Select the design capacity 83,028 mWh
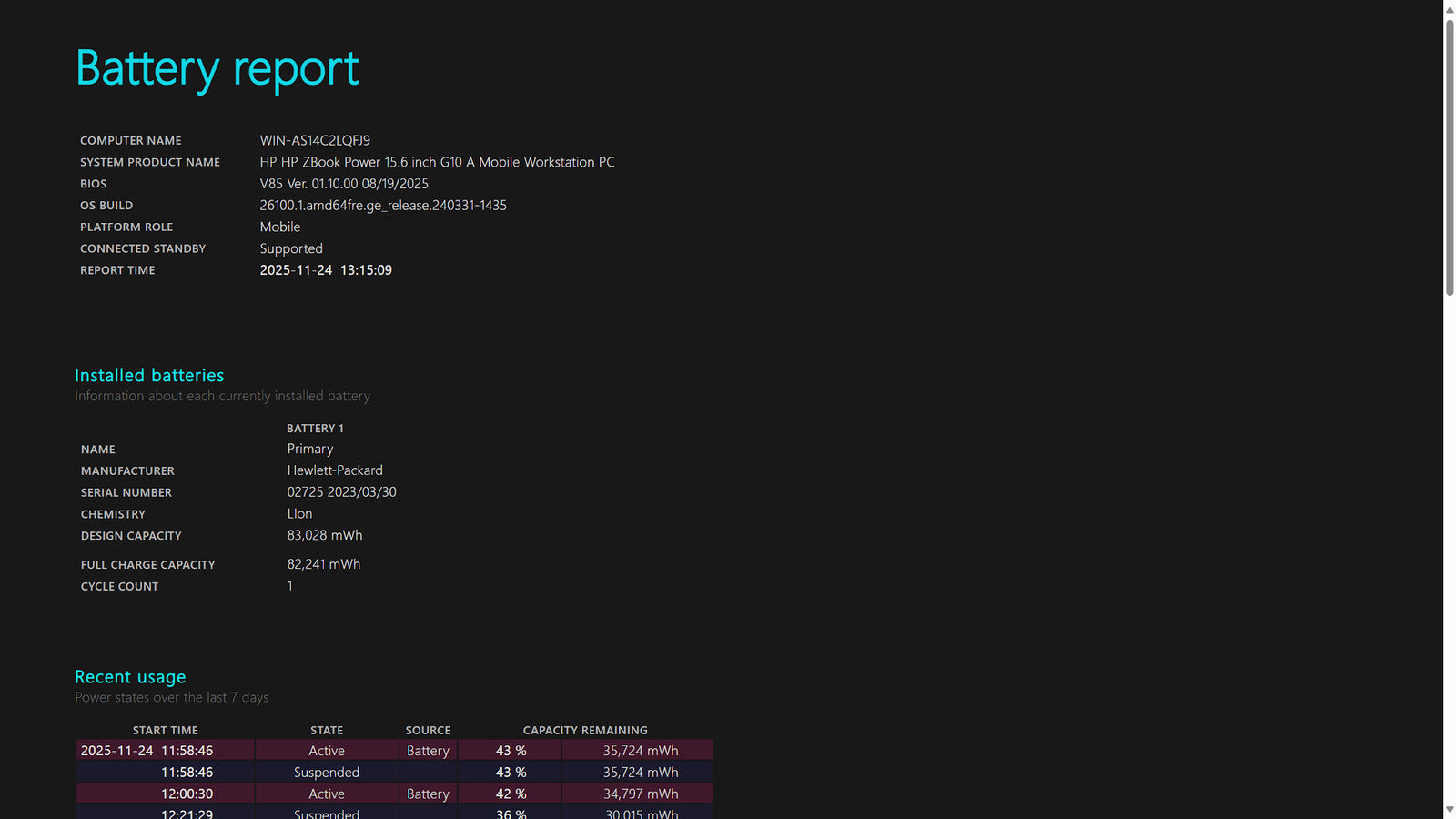The width and height of the screenshot is (1456, 819). (325, 535)
